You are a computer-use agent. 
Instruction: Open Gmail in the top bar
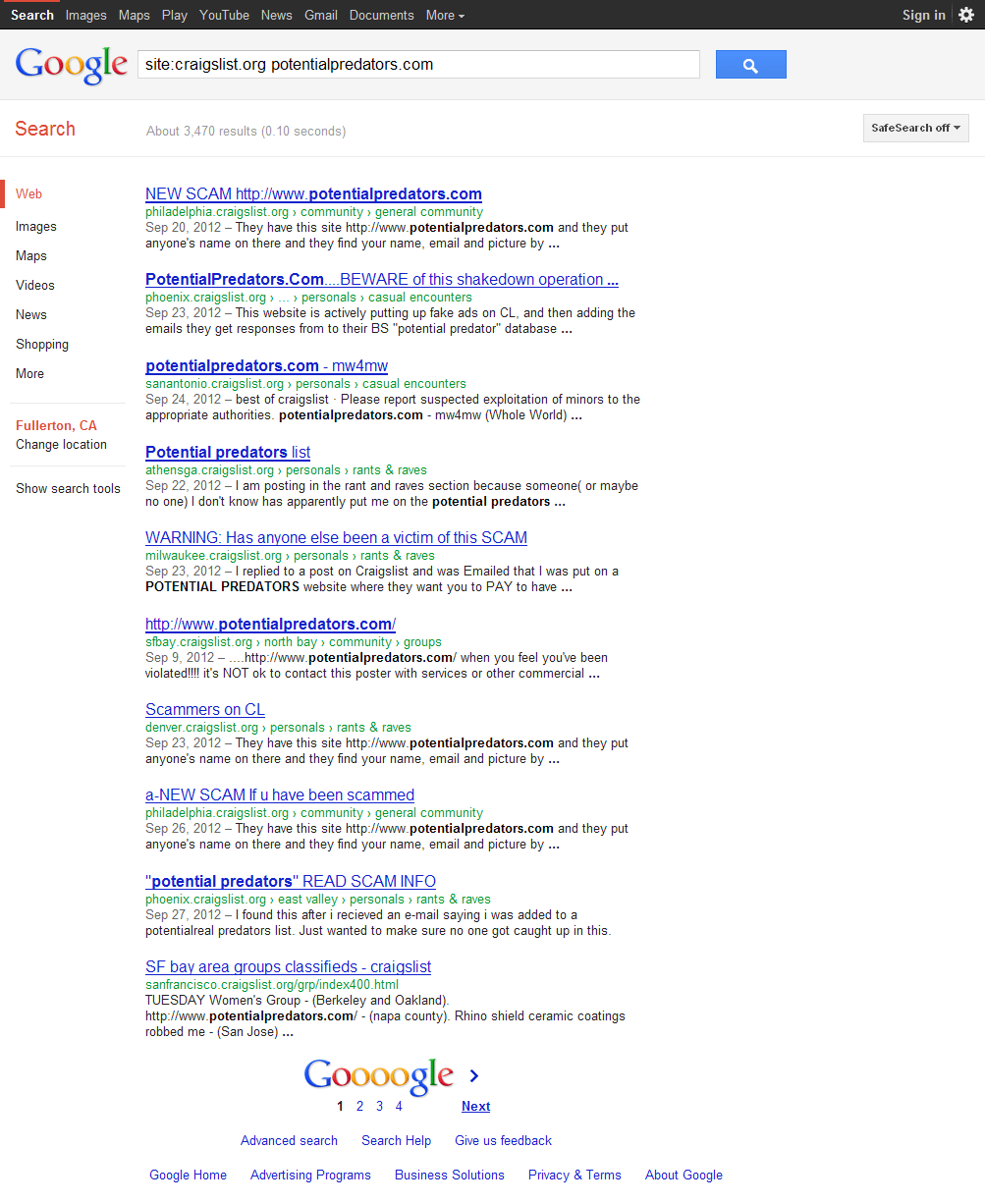coord(321,15)
